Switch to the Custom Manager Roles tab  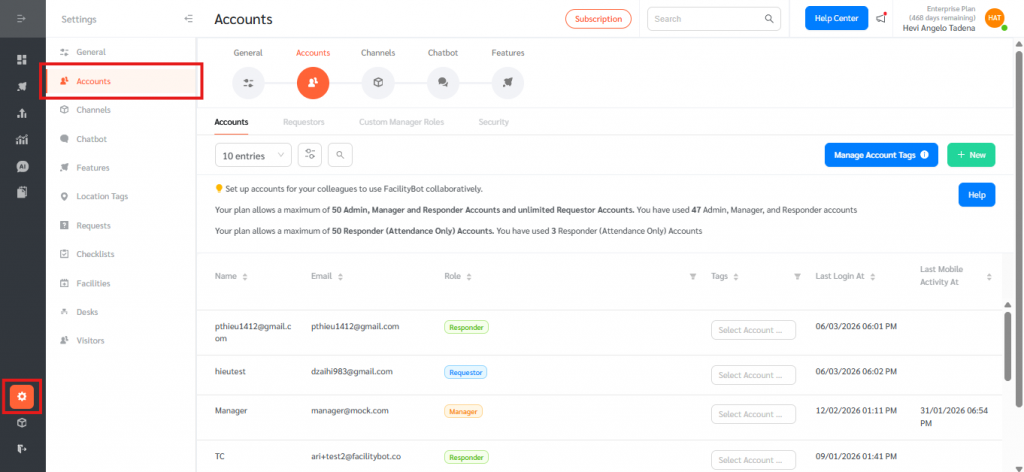tap(401, 122)
